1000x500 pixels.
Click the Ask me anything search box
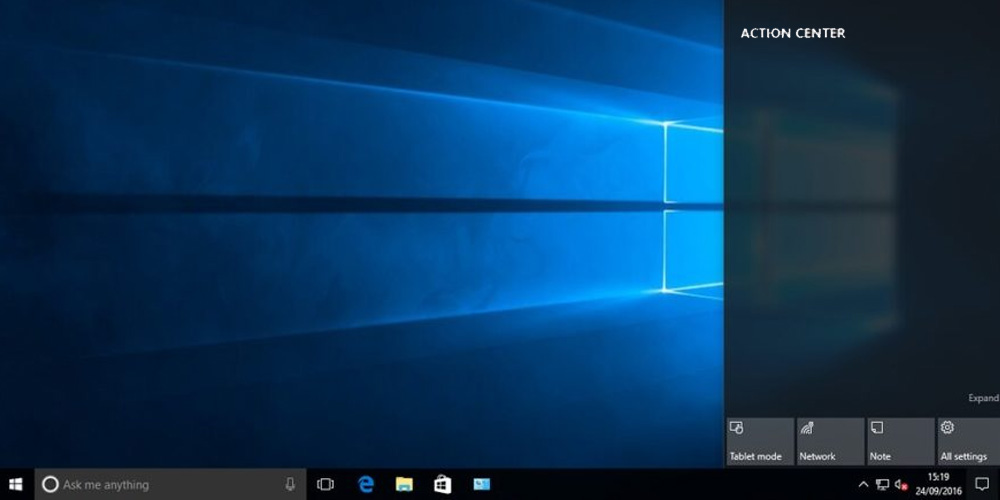click(170, 485)
